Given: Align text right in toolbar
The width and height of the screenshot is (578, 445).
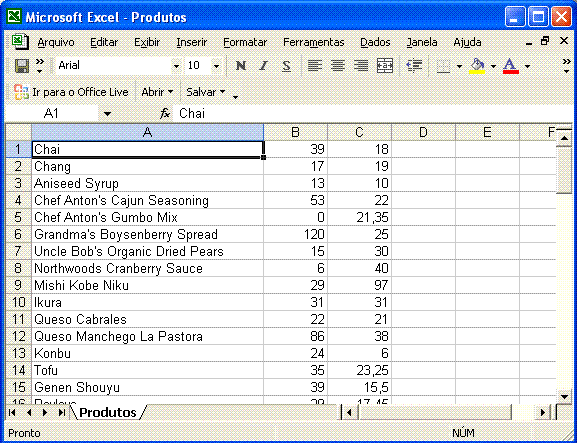Looking at the screenshot, I should [x=361, y=66].
